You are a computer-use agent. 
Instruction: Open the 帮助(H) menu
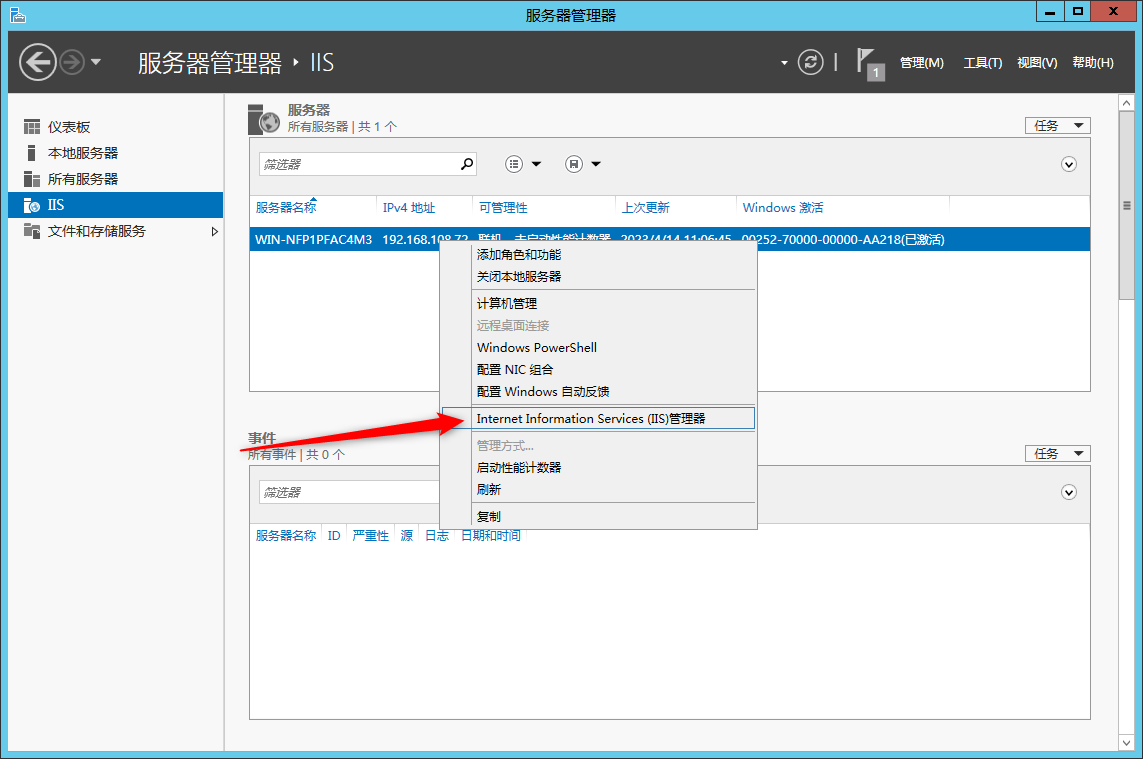tap(1093, 63)
